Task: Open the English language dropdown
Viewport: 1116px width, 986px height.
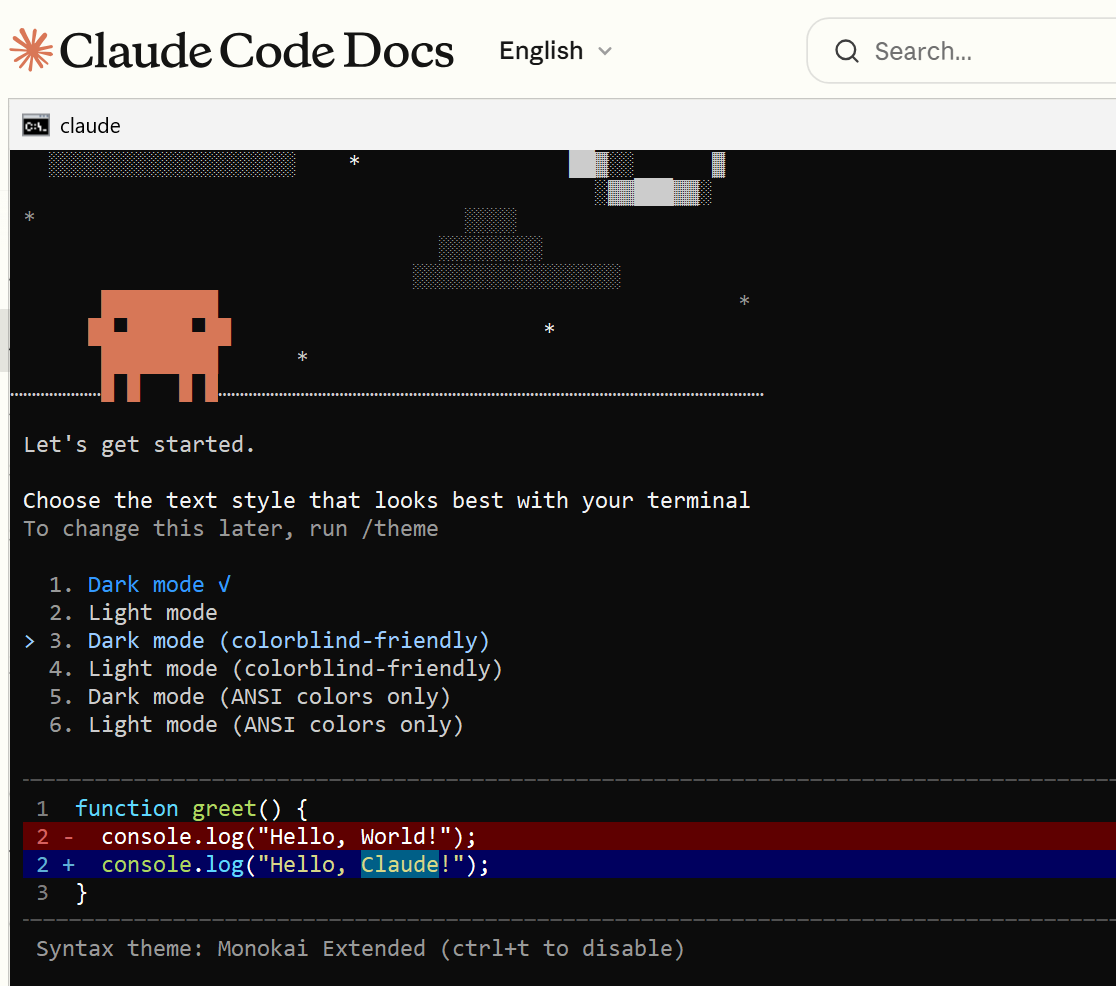Action: coord(555,51)
